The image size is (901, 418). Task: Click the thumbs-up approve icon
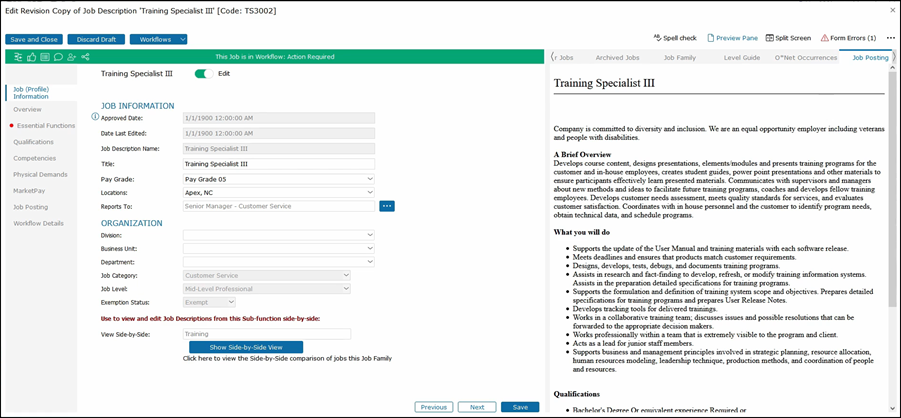pos(33,57)
